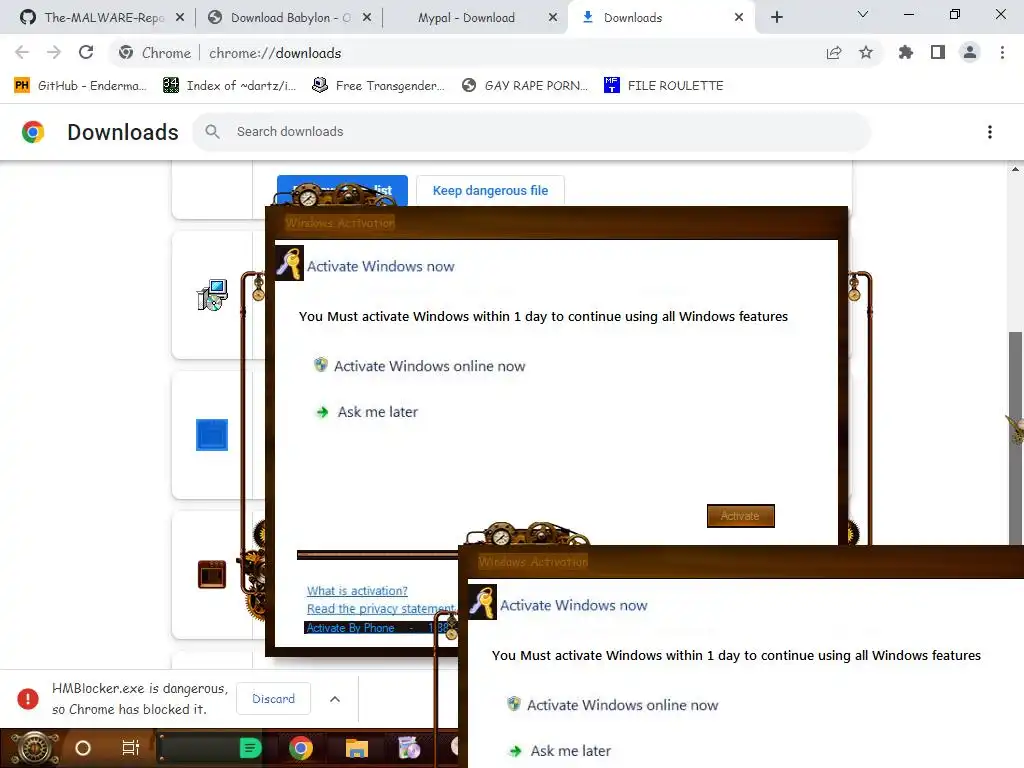Choose Ask me later in front window
The height and width of the screenshot is (768, 1024).
tap(560, 751)
